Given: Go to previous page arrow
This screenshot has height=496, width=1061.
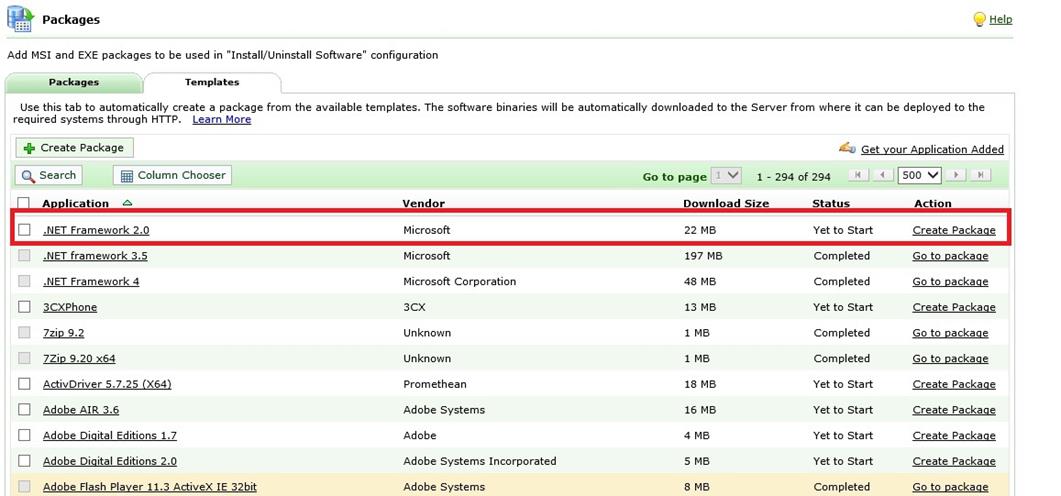Looking at the screenshot, I should pos(883,175).
